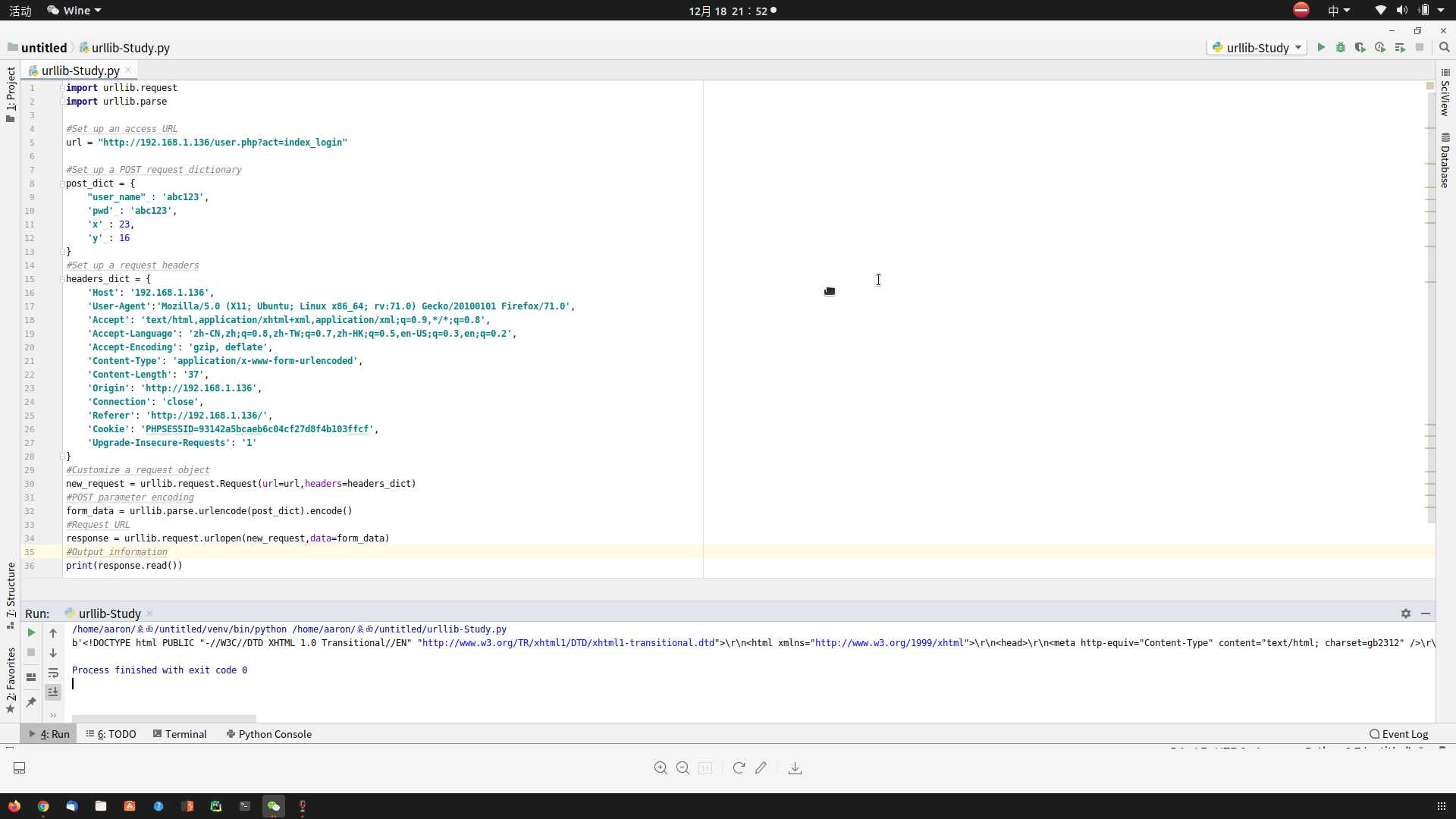Toggle scroll to end in console
1456x819 pixels.
click(53, 692)
